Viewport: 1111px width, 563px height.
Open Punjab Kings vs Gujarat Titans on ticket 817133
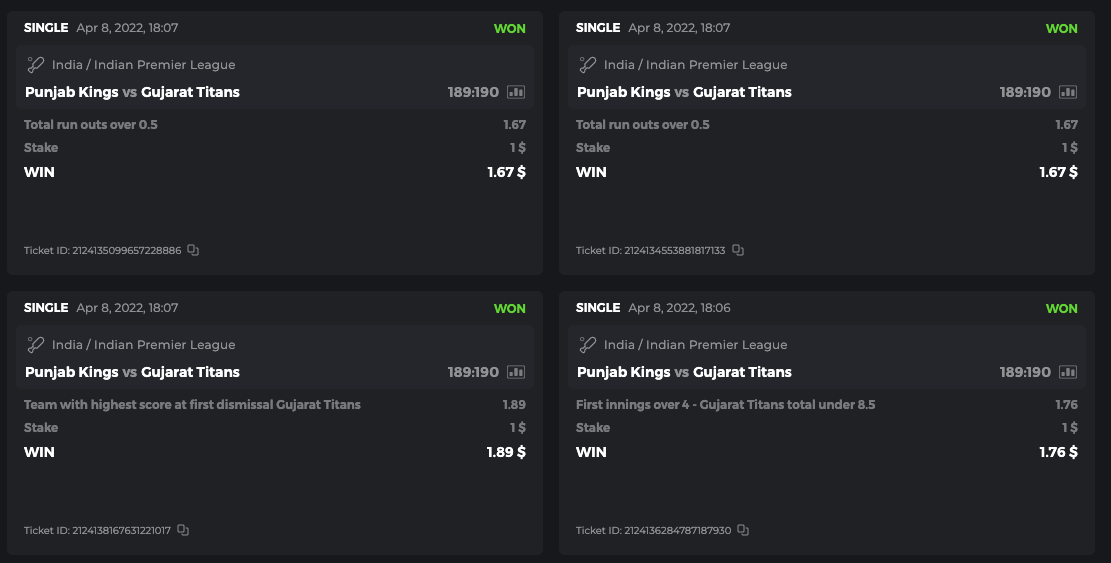tap(684, 92)
